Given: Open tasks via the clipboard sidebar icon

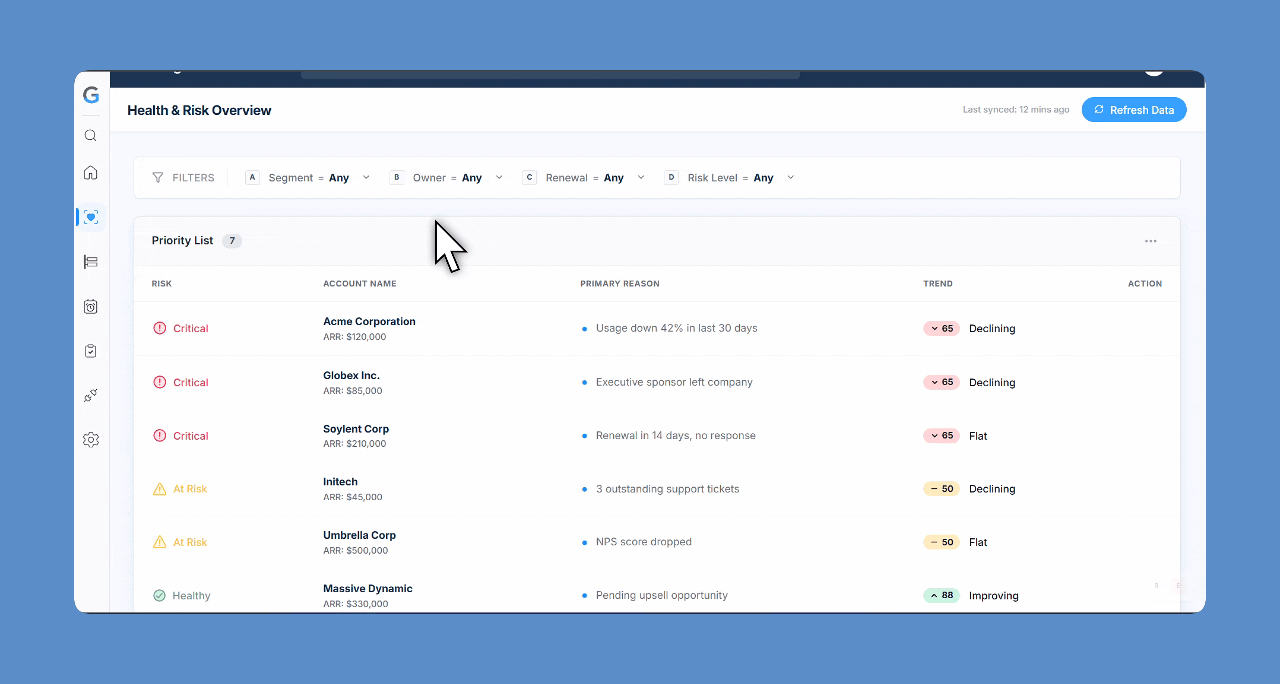Looking at the screenshot, I should pyautogui.click(x=90, y=351).
